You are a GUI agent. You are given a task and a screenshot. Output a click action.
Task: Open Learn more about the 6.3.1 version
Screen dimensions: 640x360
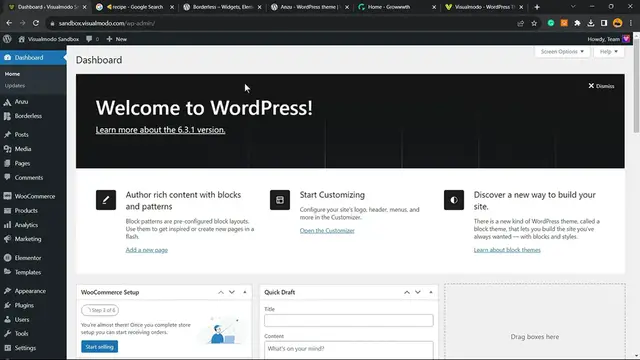pos(160,130)
